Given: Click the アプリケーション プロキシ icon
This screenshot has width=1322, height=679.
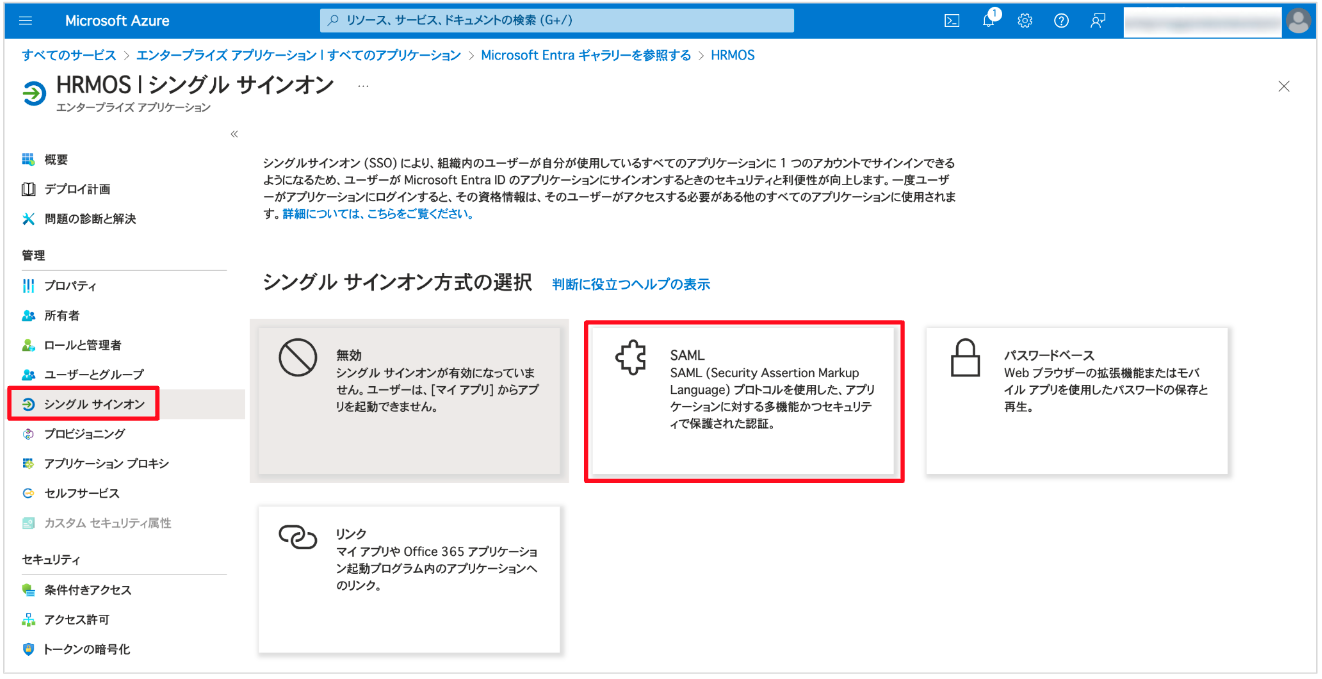Looking at the screenshot, I should [x=28, y=463].
